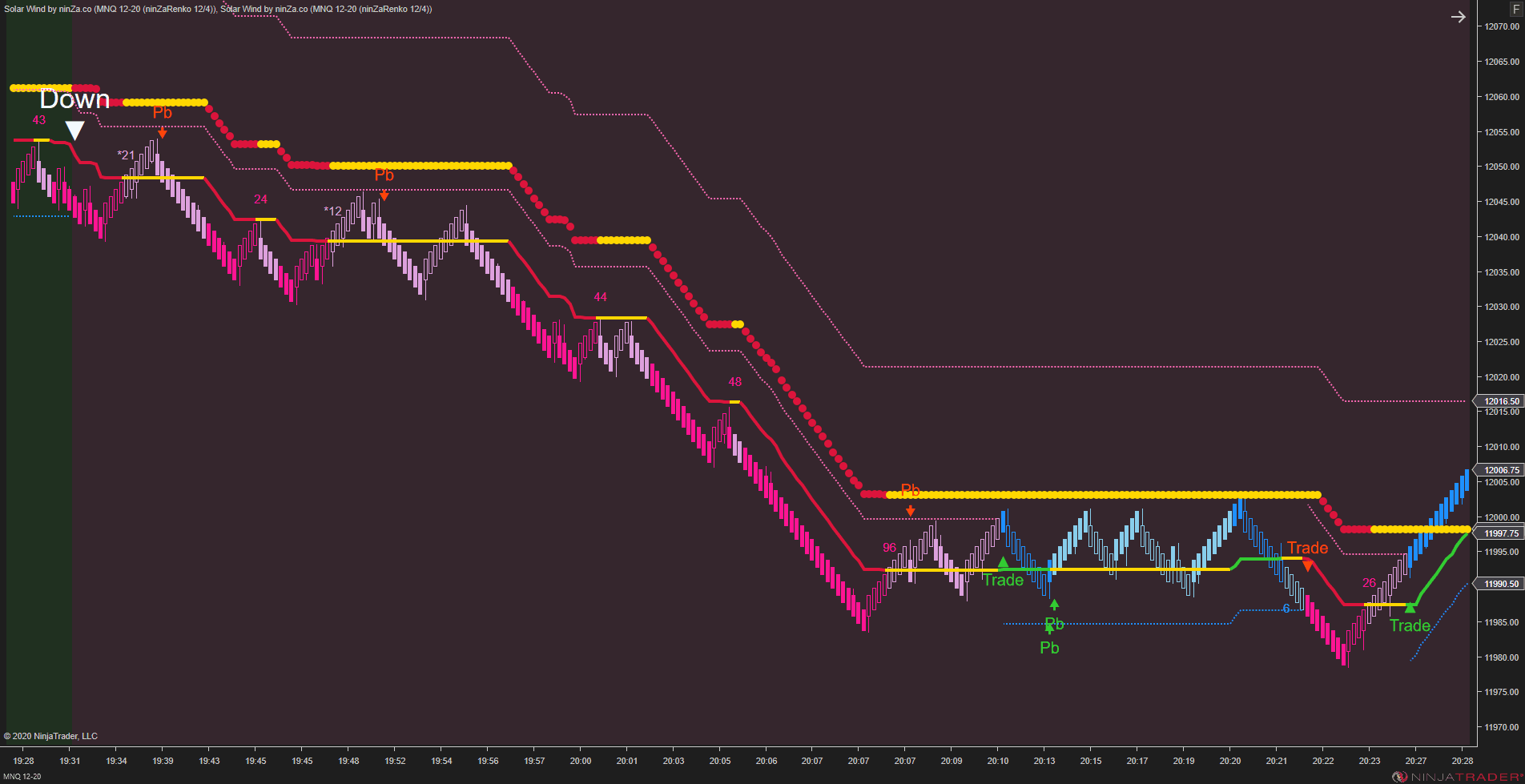Viewport: 1525px width, 784px height.
Task: Click the right arrow scroll icon at top
Action: coord(1458,17)
